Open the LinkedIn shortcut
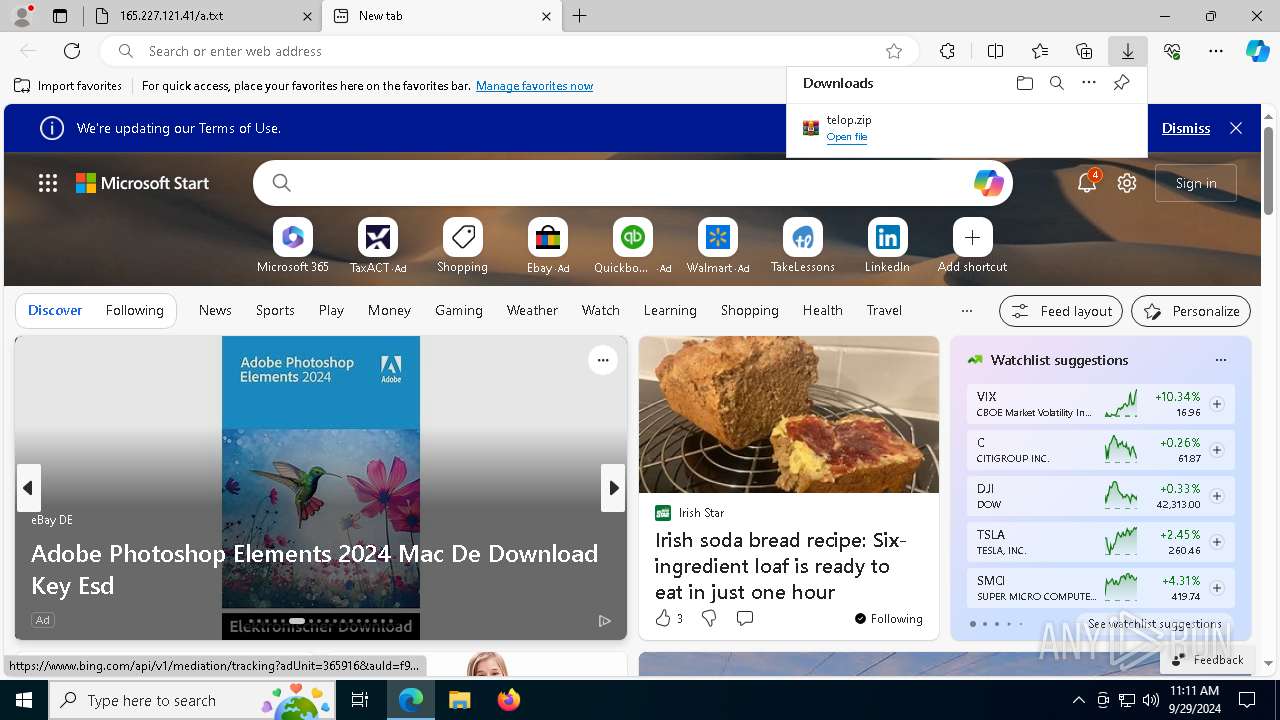This screenshot has height=720, width=1280. [x=887, y=246]
